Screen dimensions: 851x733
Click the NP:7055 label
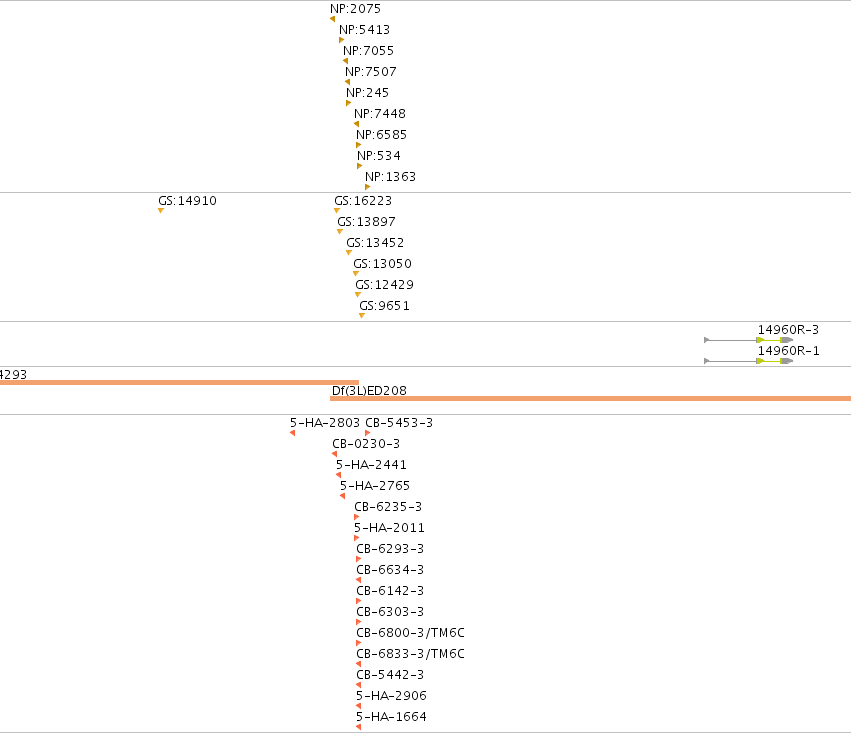click(369, 51)
